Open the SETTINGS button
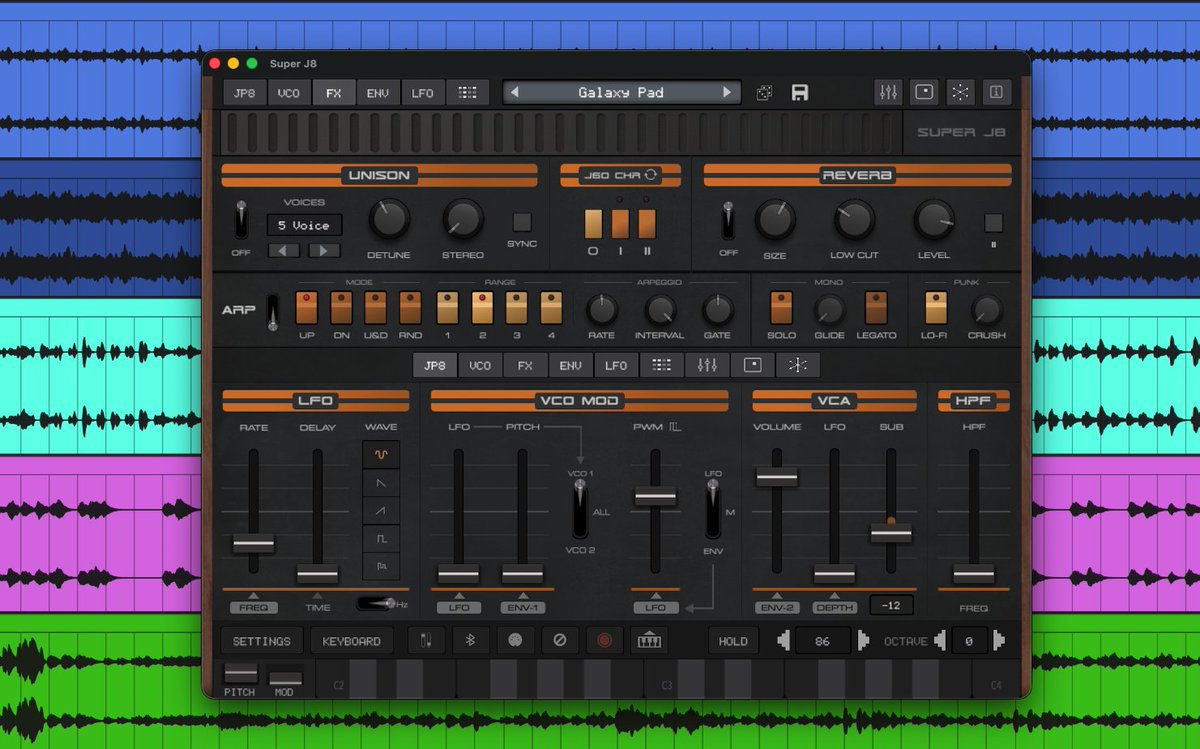This screenshot has height=749, width=1200. click(262, 641)
